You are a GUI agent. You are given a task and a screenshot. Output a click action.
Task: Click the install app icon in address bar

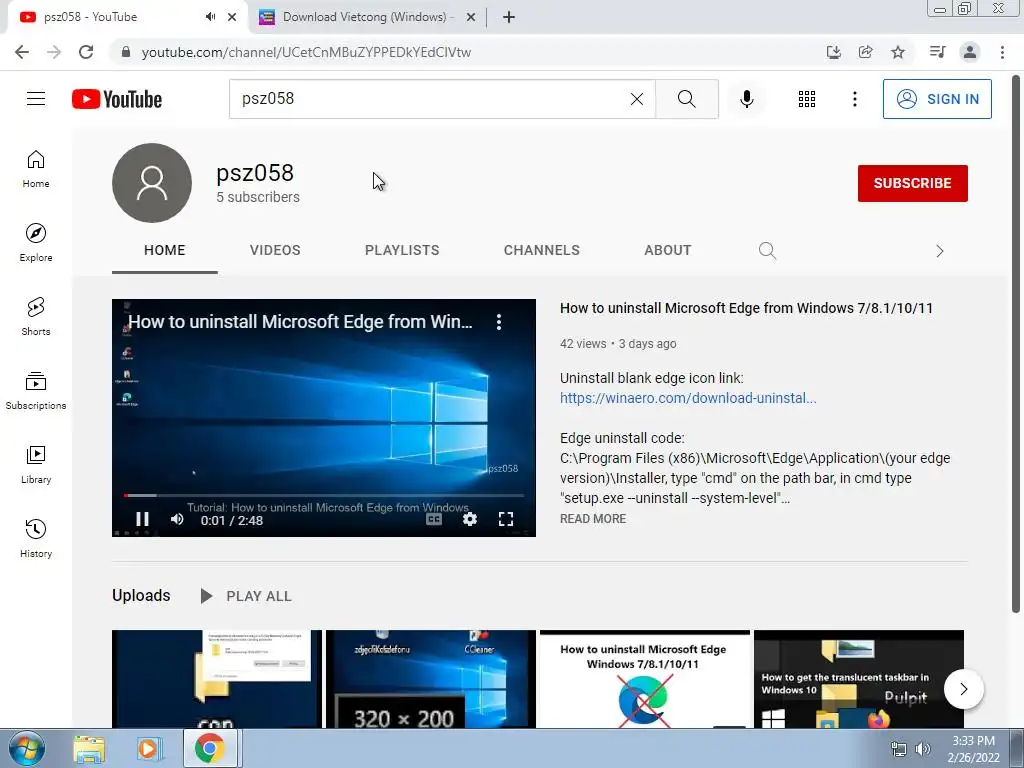tap(833, 52)
